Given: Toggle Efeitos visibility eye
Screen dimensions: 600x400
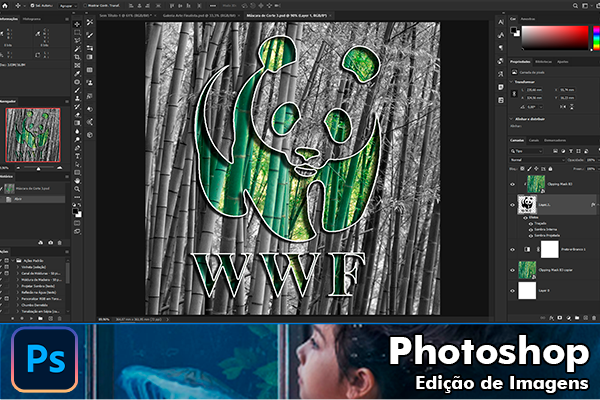Looking at the screenshot, I should click(526, 217).
